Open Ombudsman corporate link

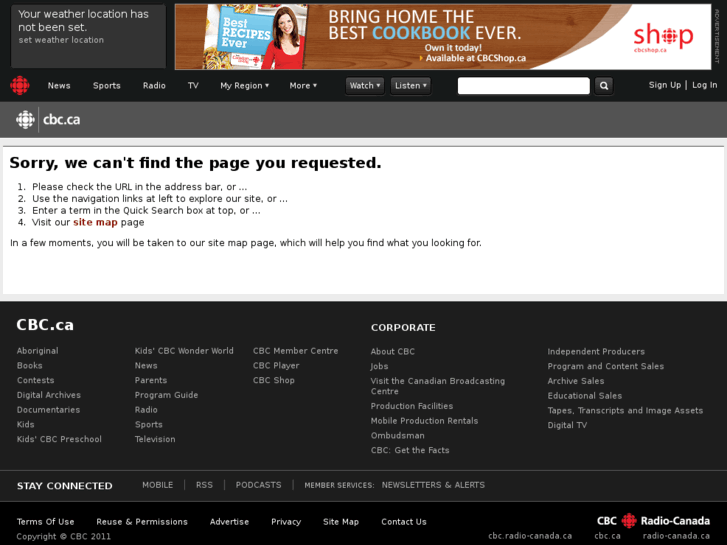tap(397, 436)
